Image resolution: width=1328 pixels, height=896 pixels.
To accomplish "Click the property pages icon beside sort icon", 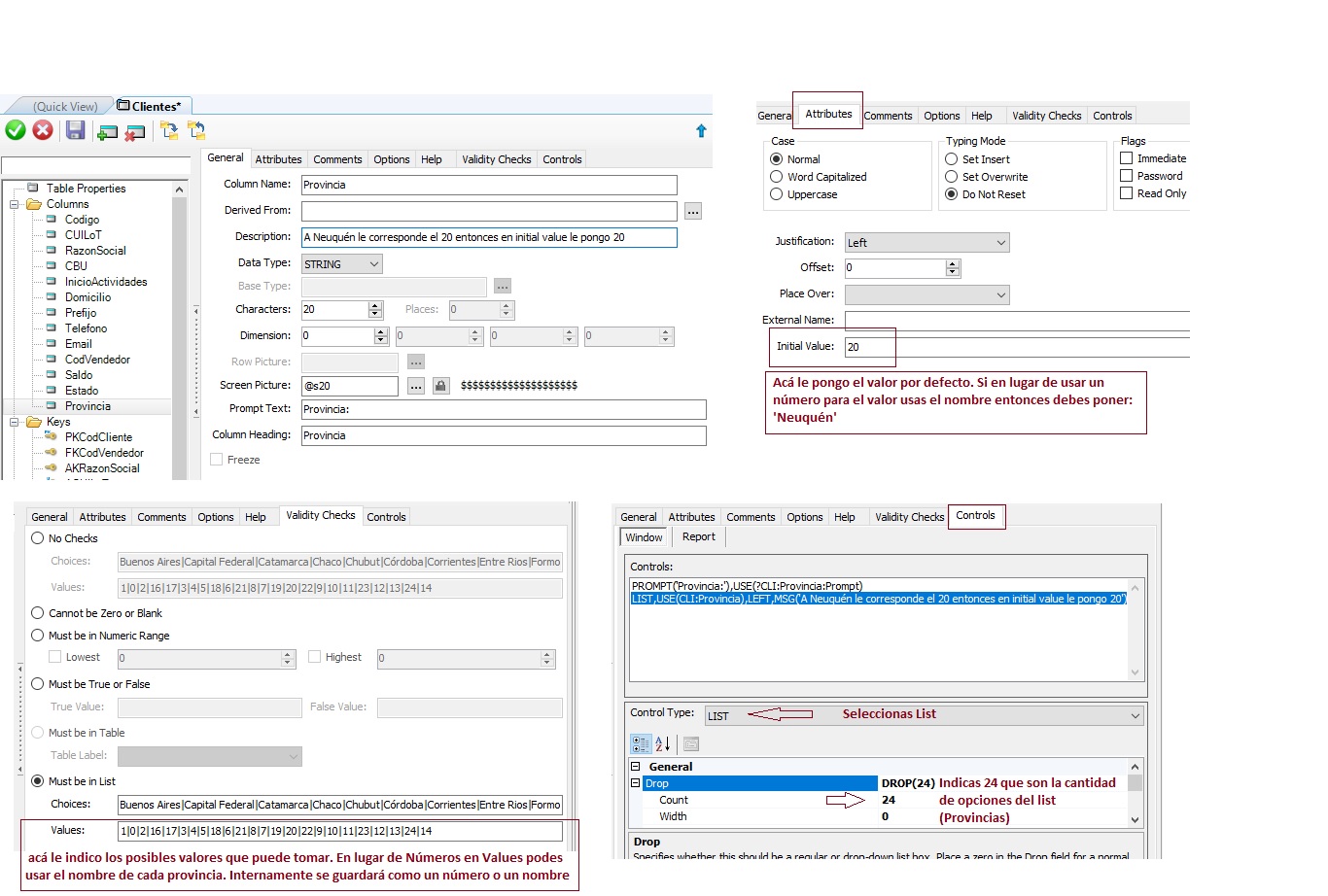I will coord(691,744).
